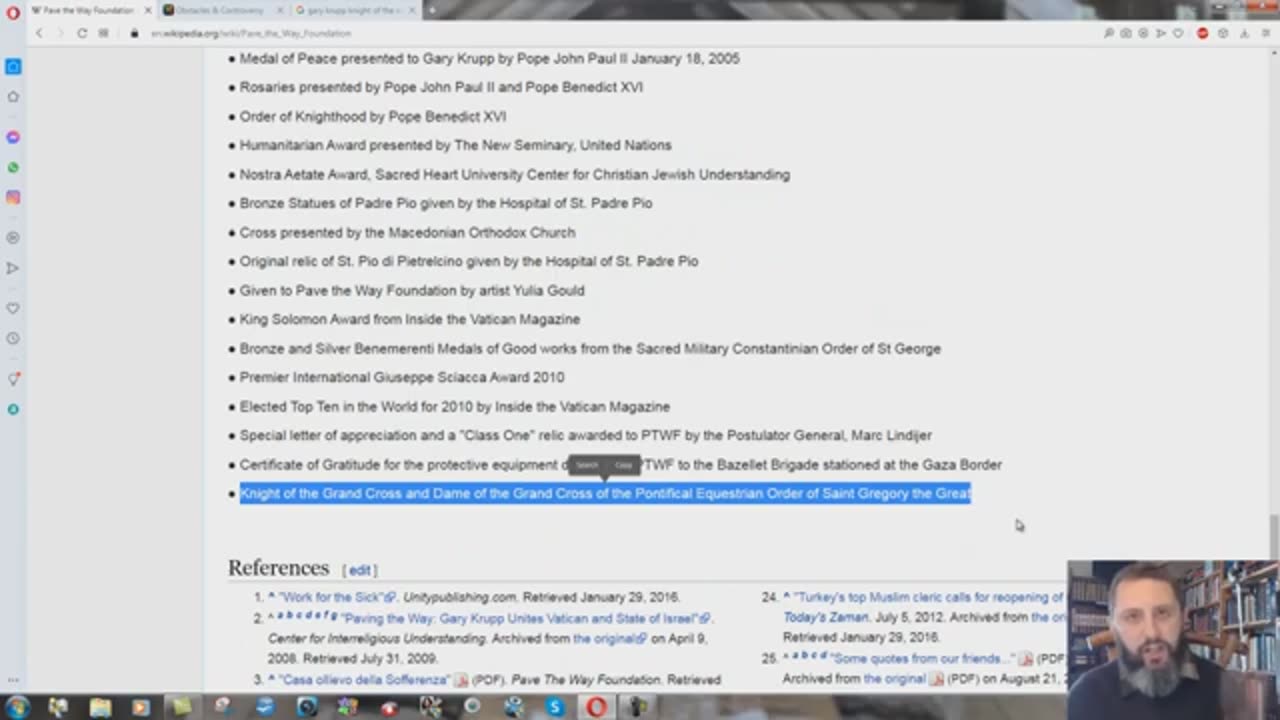Click the address bar URL
The image size is (1280, 720).
[x=250, y=33]
